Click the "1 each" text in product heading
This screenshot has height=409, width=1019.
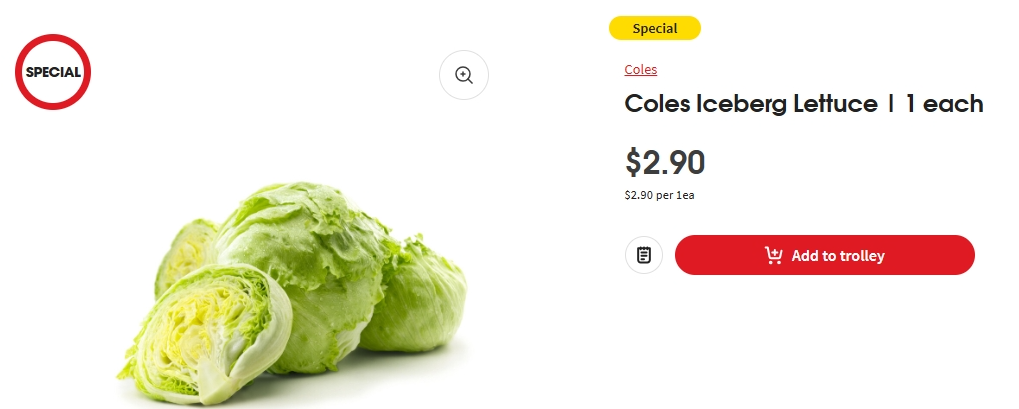pos(944,104)
